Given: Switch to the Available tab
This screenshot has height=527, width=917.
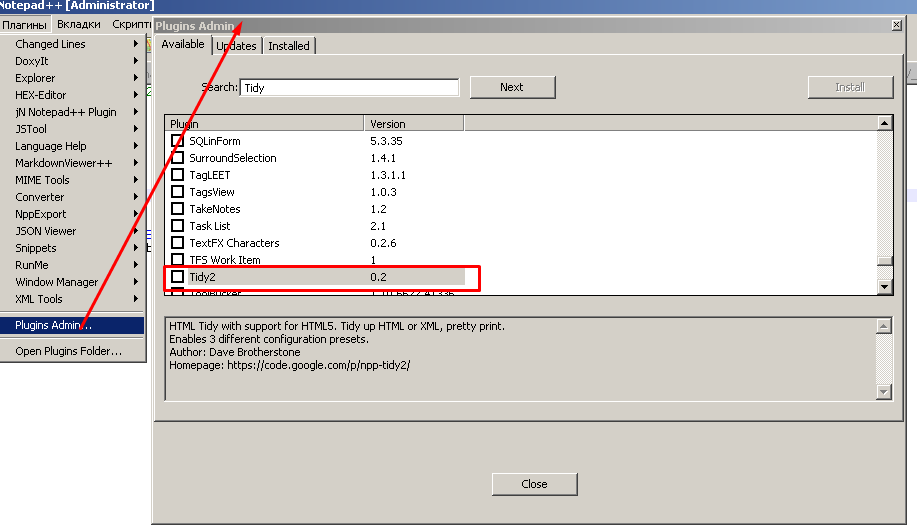Looking at the screenshot, I should [x=183, y=44].
